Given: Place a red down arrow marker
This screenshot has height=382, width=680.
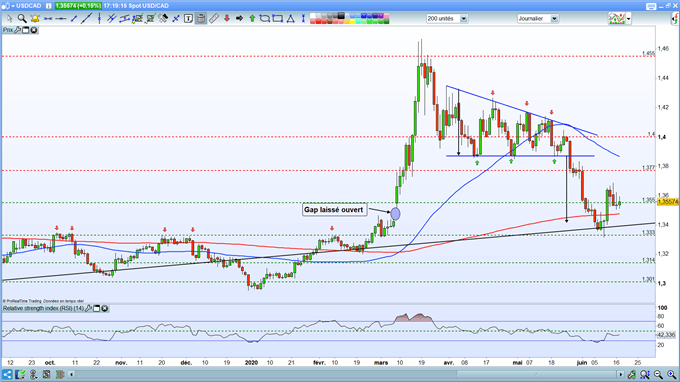Looking at the screenshot, I should (x=226, y=18).
